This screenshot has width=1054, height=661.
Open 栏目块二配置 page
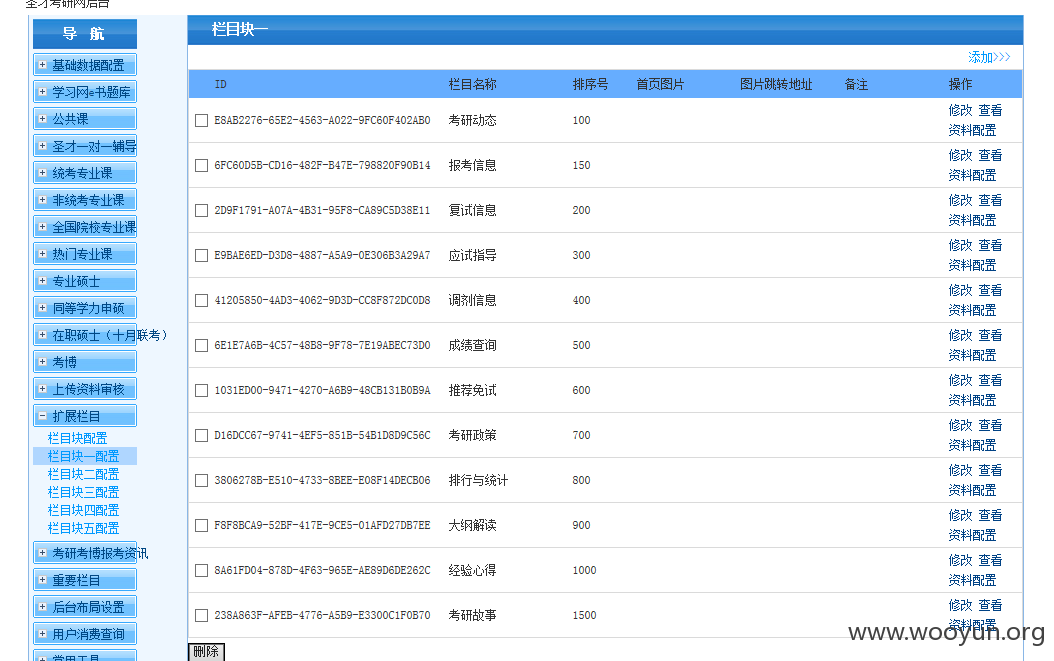pos(83,474)
